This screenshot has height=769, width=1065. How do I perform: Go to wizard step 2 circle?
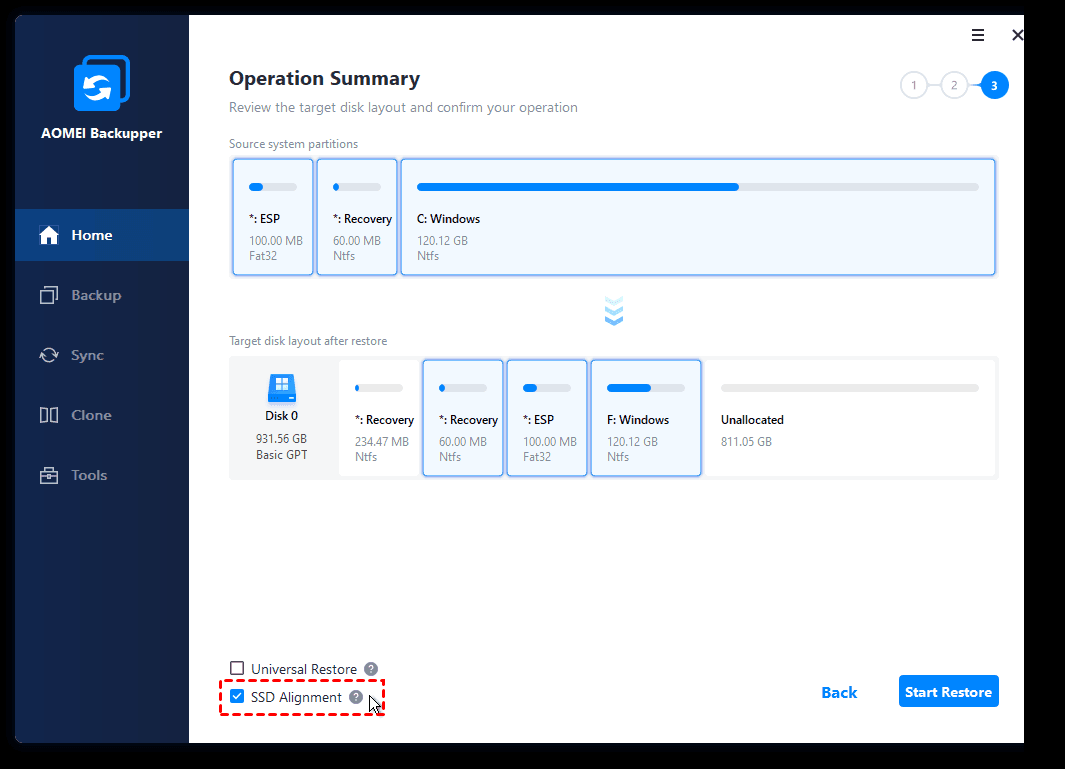(x=954, y=85)
